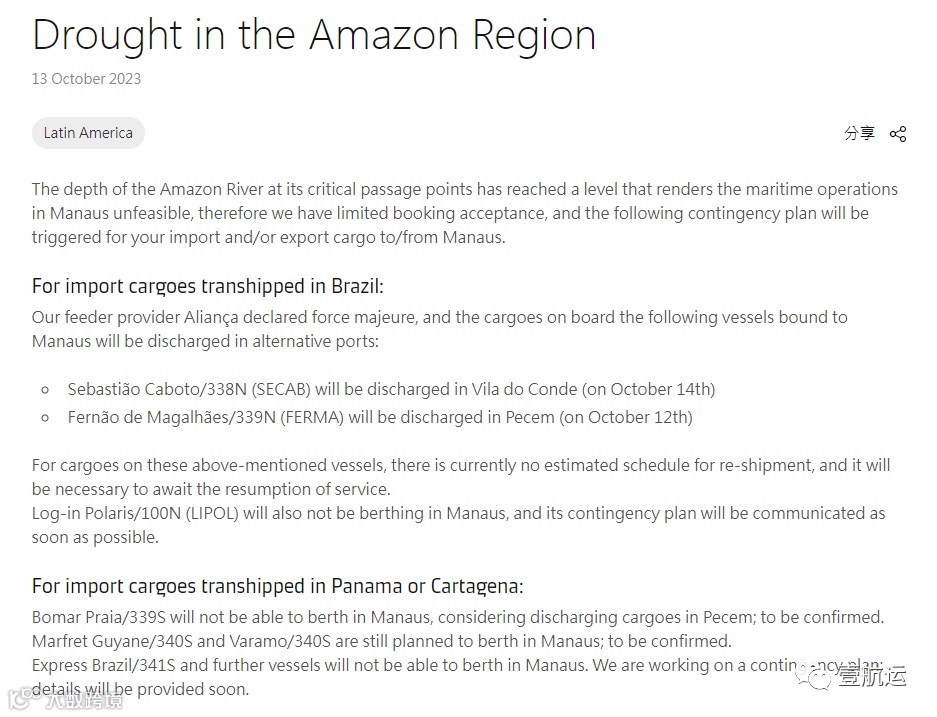Screen dimensions: 937x717
Task: Click the Aliança force majeure sentence
Action: pos(440,329)
